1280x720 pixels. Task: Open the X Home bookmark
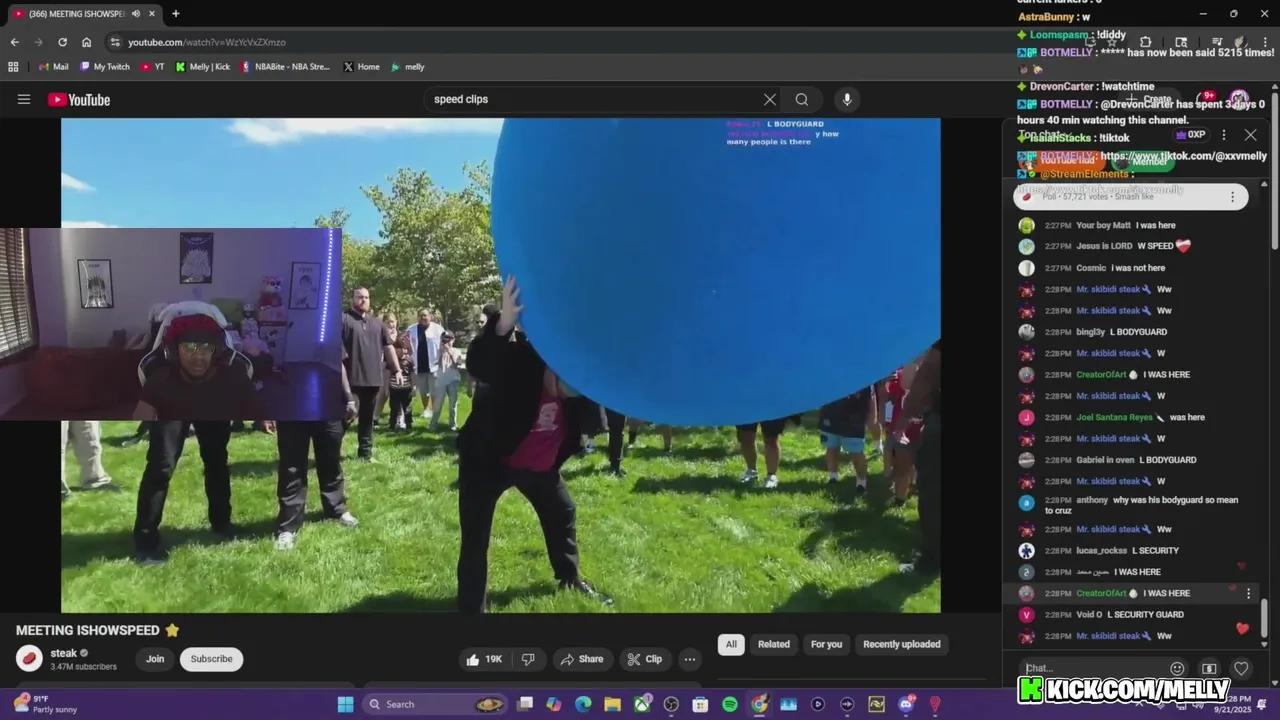click(x=361, y=67)
